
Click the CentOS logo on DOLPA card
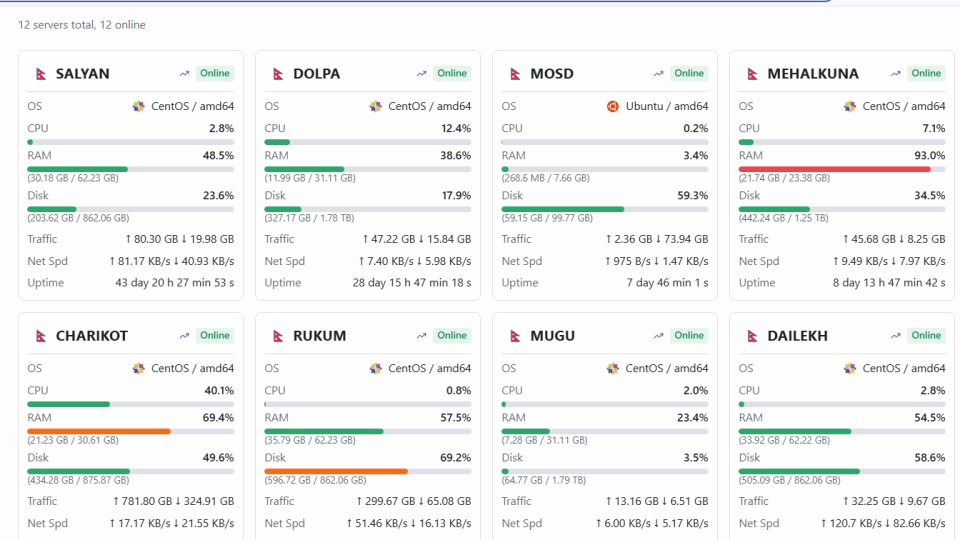[x=375, y=107]
